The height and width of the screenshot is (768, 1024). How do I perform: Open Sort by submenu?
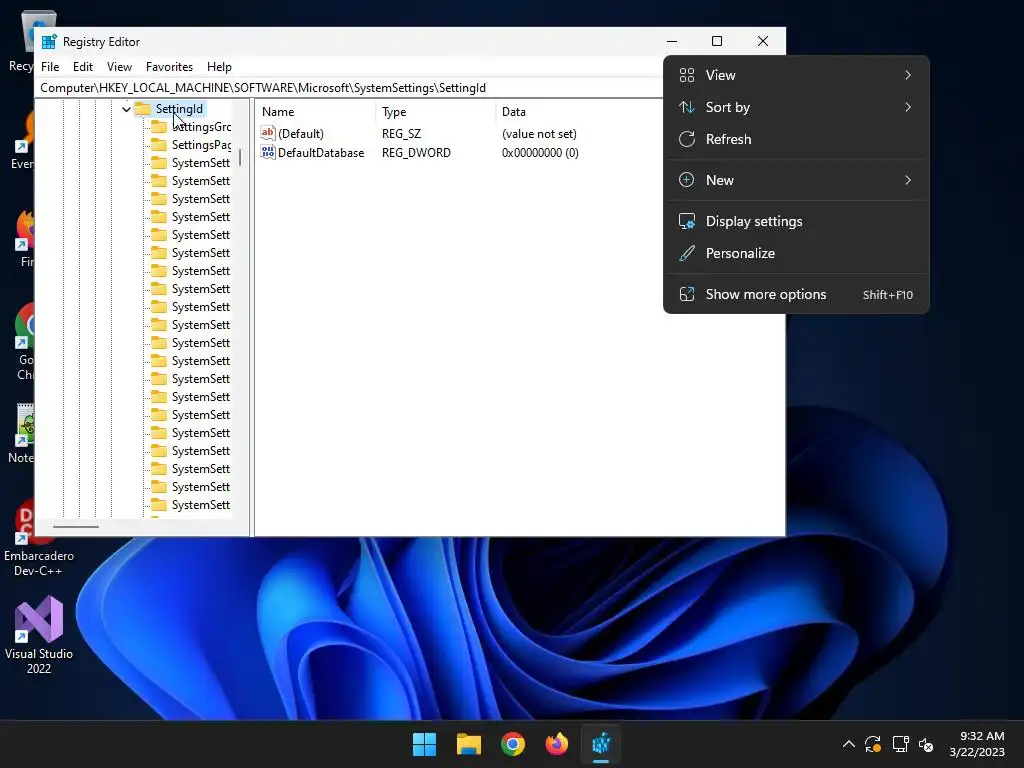796,107
